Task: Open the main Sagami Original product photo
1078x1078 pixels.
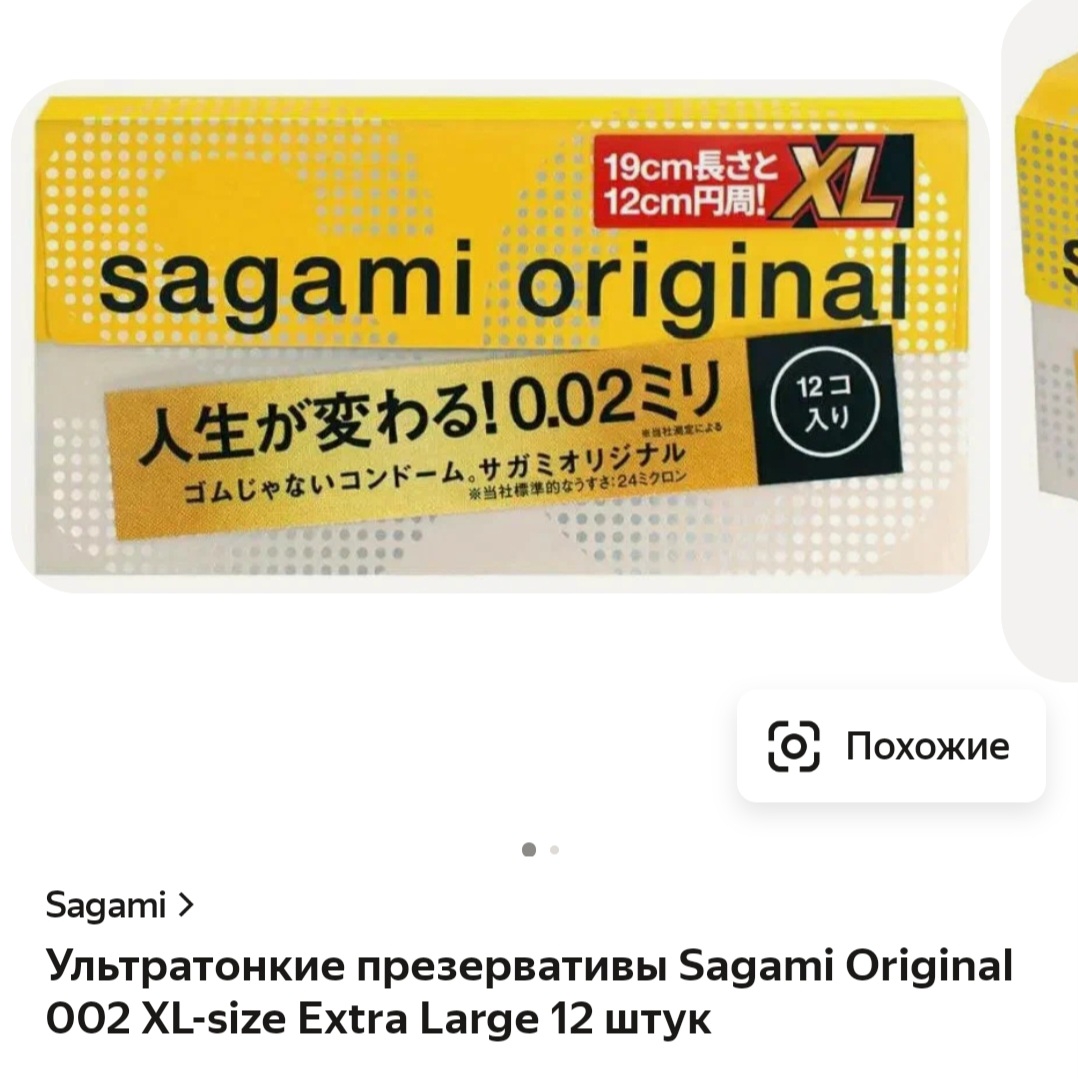Action: point(500,336)
